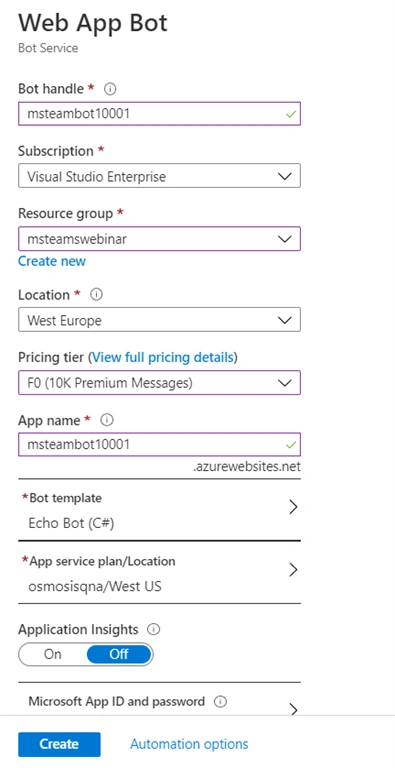Image resolution: width=395 pixels, height=768 pixels.
Task: Click the App name info icon
Action: click(106, 420)
